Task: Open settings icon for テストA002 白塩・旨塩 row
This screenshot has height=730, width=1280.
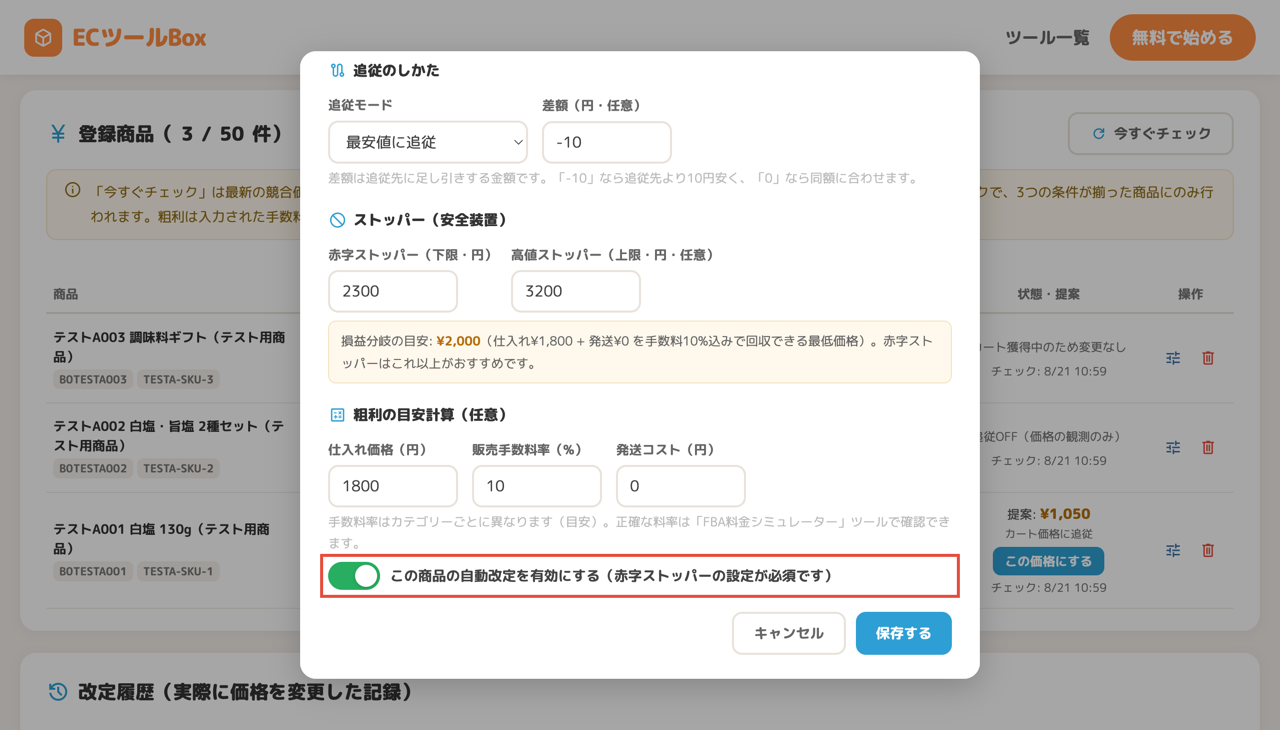Action: [x=1173, y=447]
